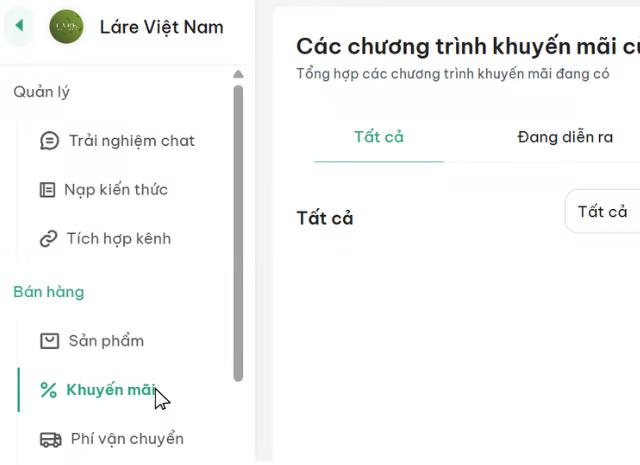Screen dimensions: 640x465
Task: Open Tích hợp kênh section
Action: point(118,239)
